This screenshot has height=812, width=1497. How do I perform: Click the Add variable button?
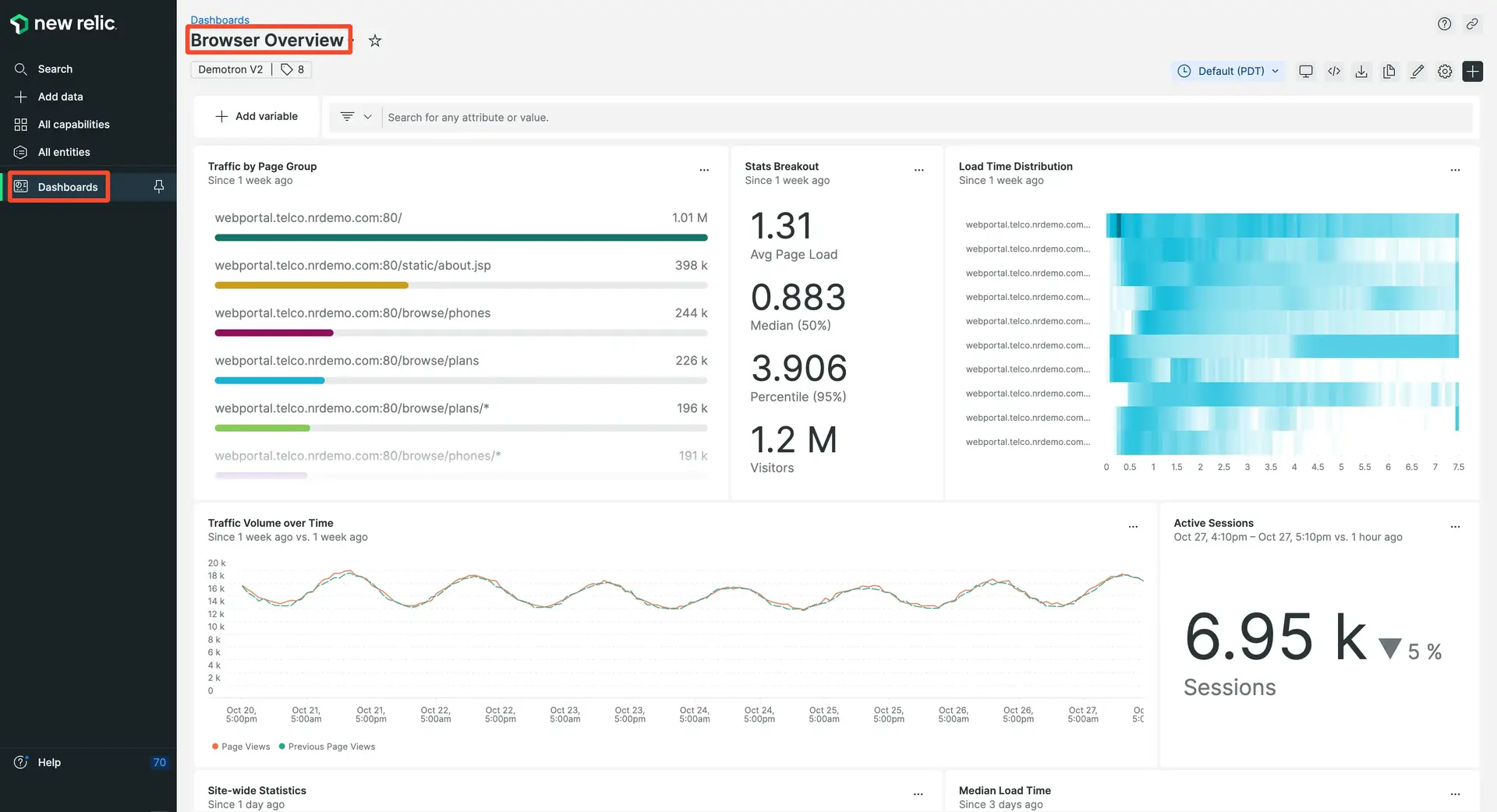tap(257, 116)
